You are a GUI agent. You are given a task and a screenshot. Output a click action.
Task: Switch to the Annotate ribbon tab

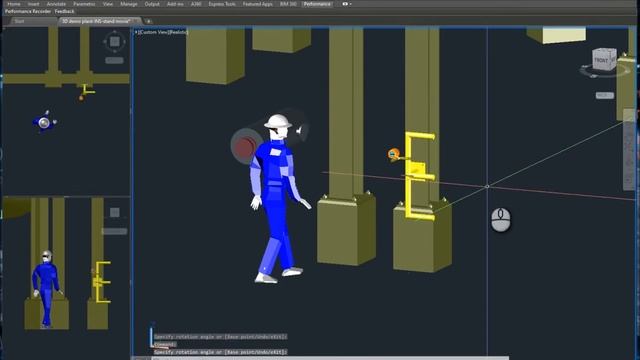click(x=56, y=4)
